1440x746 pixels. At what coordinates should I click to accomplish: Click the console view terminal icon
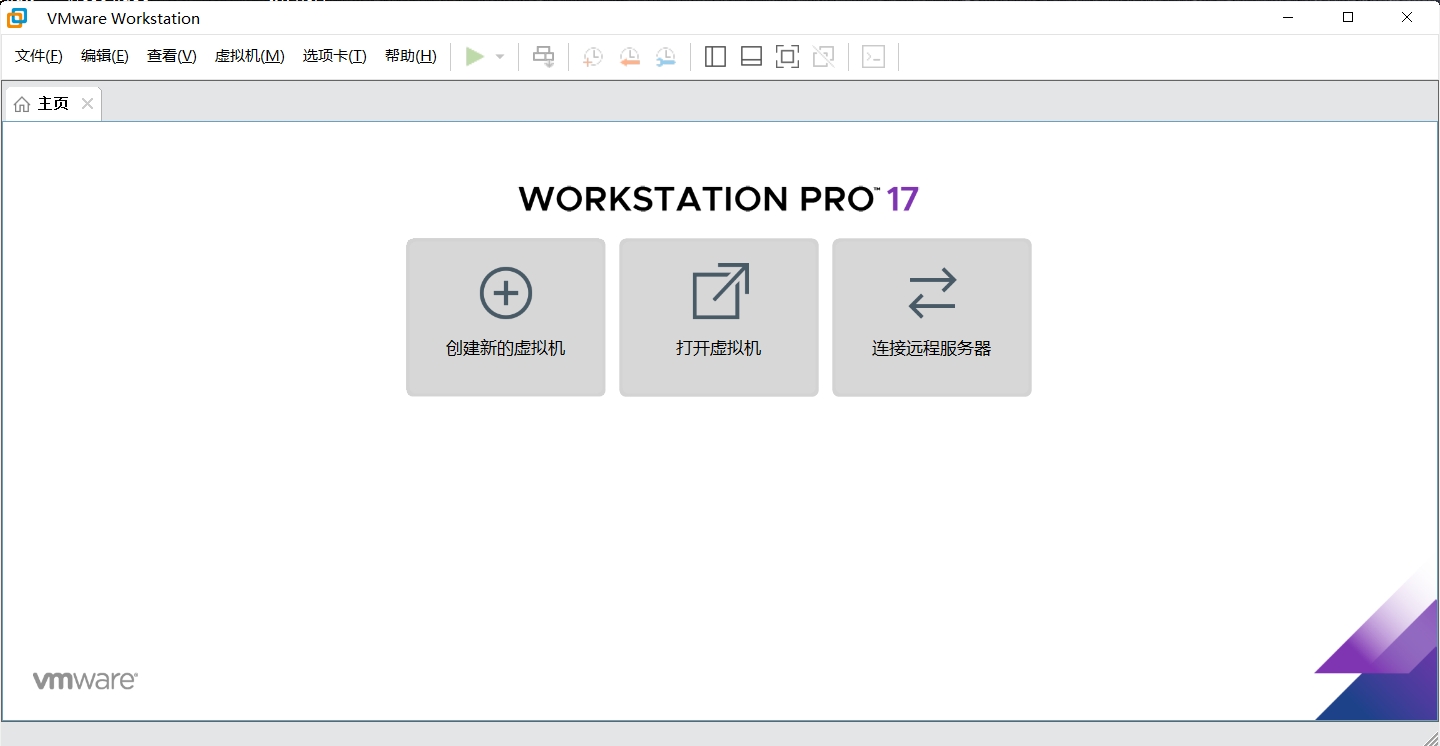(873, 57)
